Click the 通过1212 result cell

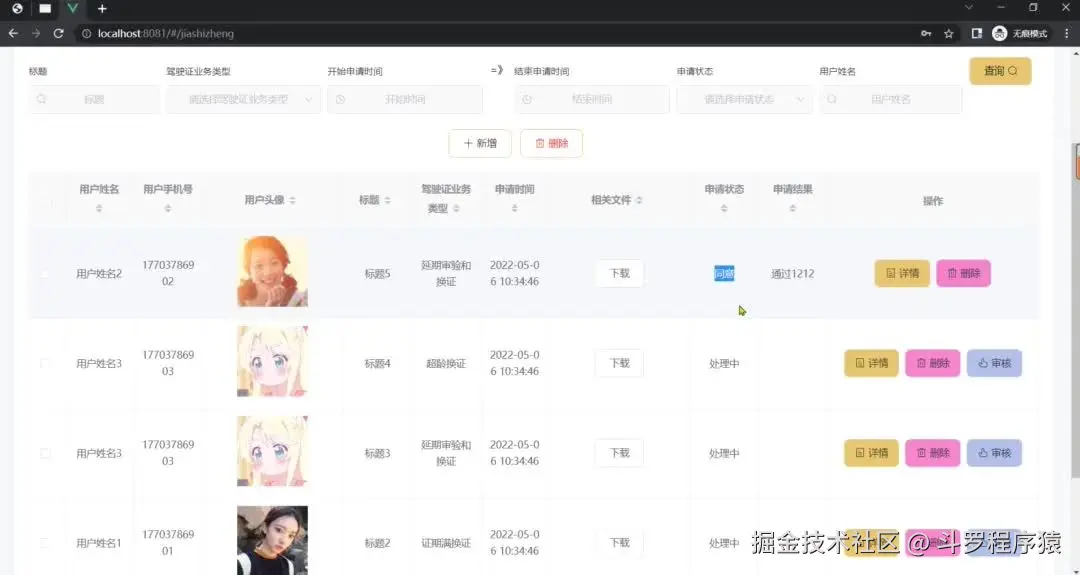tap(793, 273)
